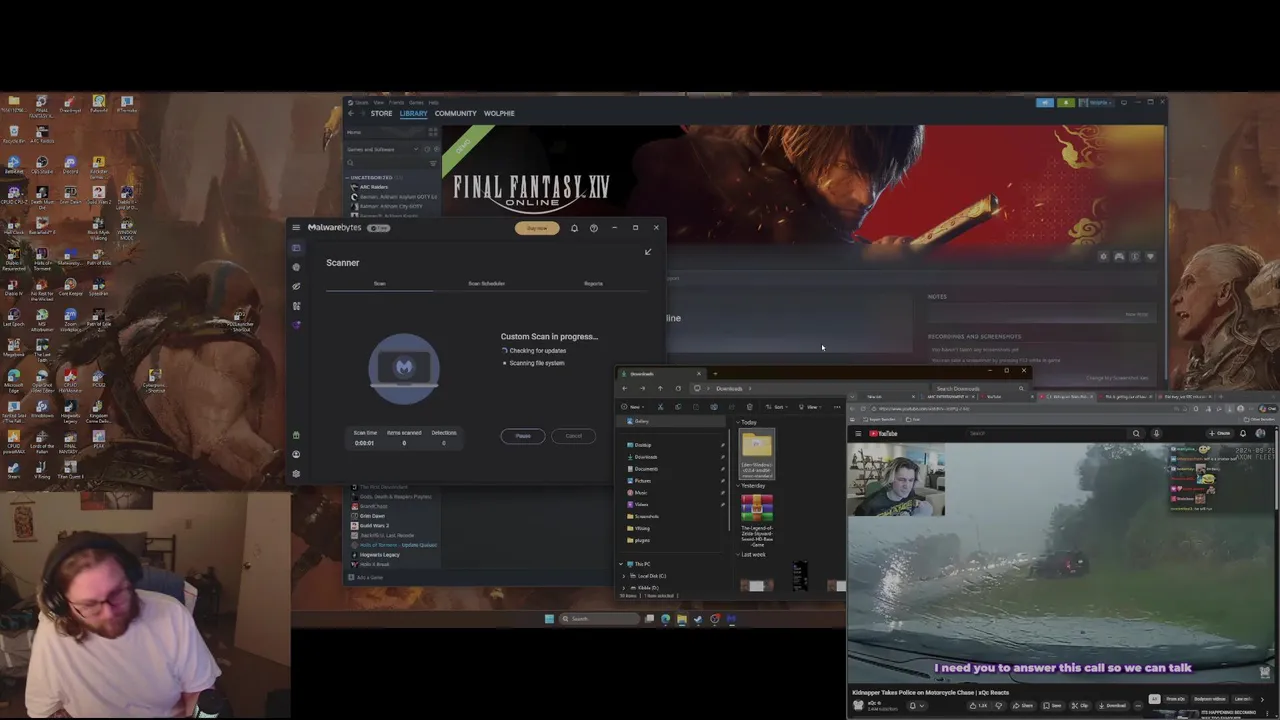Click the Delete trash icon in File Explorer
The width and height of the screenshot is (1280, 720).
coord(749,407)
